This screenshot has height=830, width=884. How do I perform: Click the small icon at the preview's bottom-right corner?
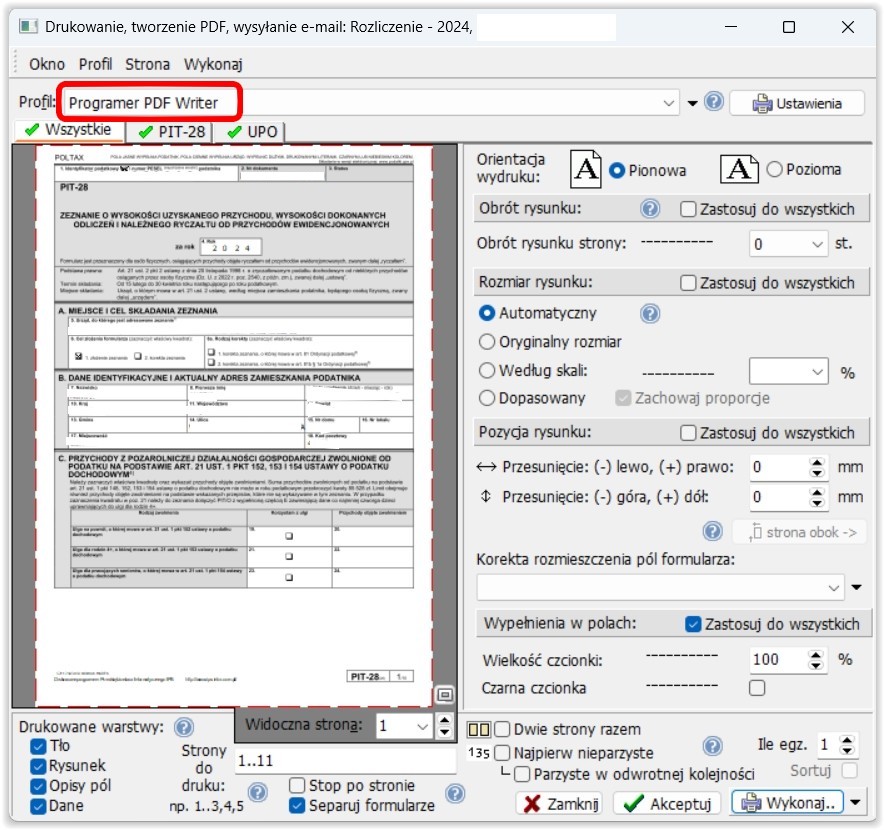[x=445, y=695]
